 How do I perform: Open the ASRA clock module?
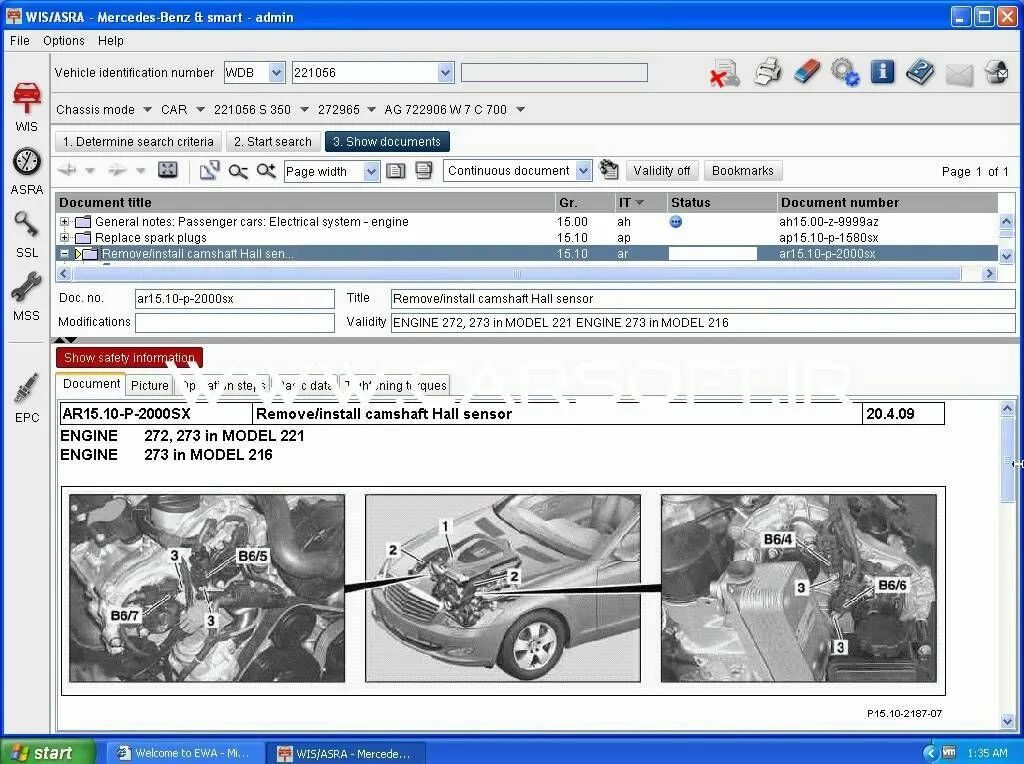point(26,172)
